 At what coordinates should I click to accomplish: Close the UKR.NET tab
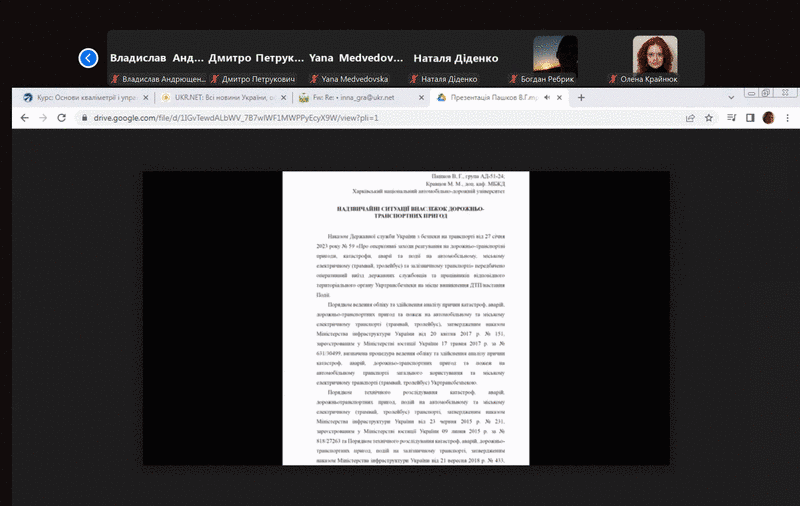(282, 98)
